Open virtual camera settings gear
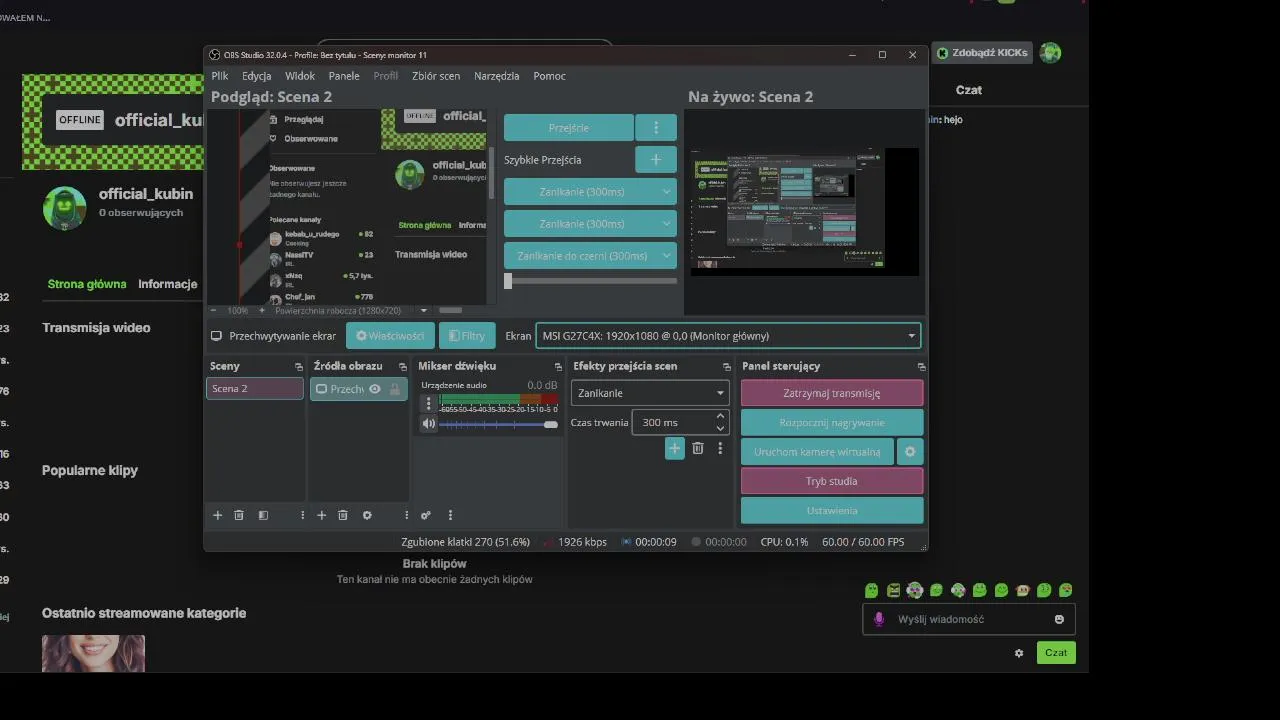1280x720 pixels. pos(910,452)
